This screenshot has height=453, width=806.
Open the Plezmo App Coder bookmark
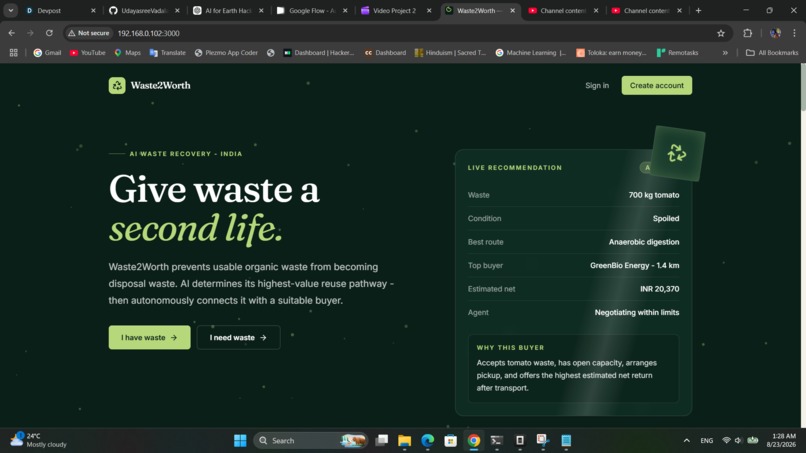[226, 52]
